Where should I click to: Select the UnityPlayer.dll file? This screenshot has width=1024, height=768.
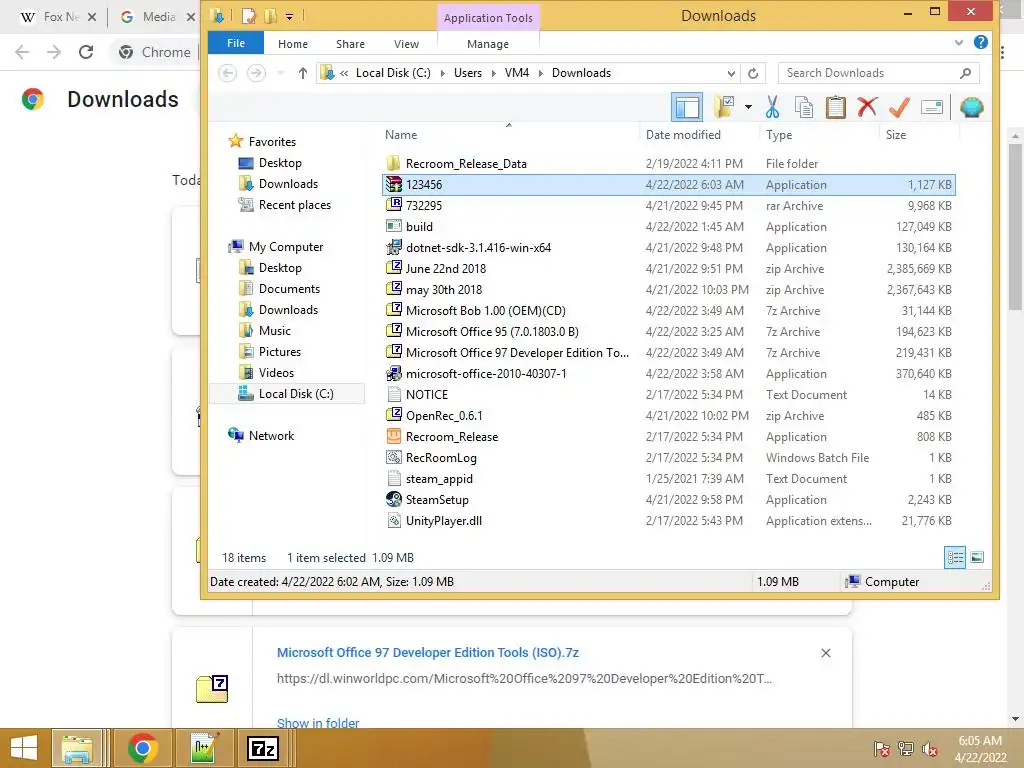pos(668,520)
